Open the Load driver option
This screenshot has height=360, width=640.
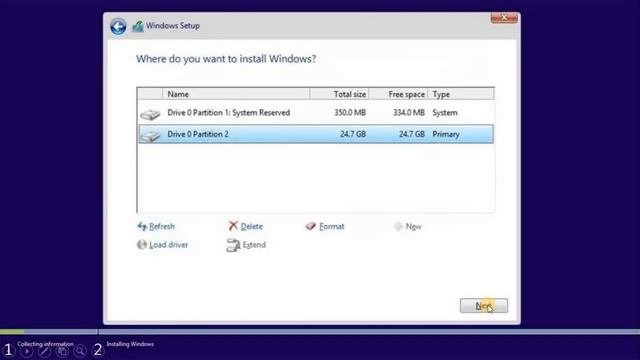click(x=169, y=244)
